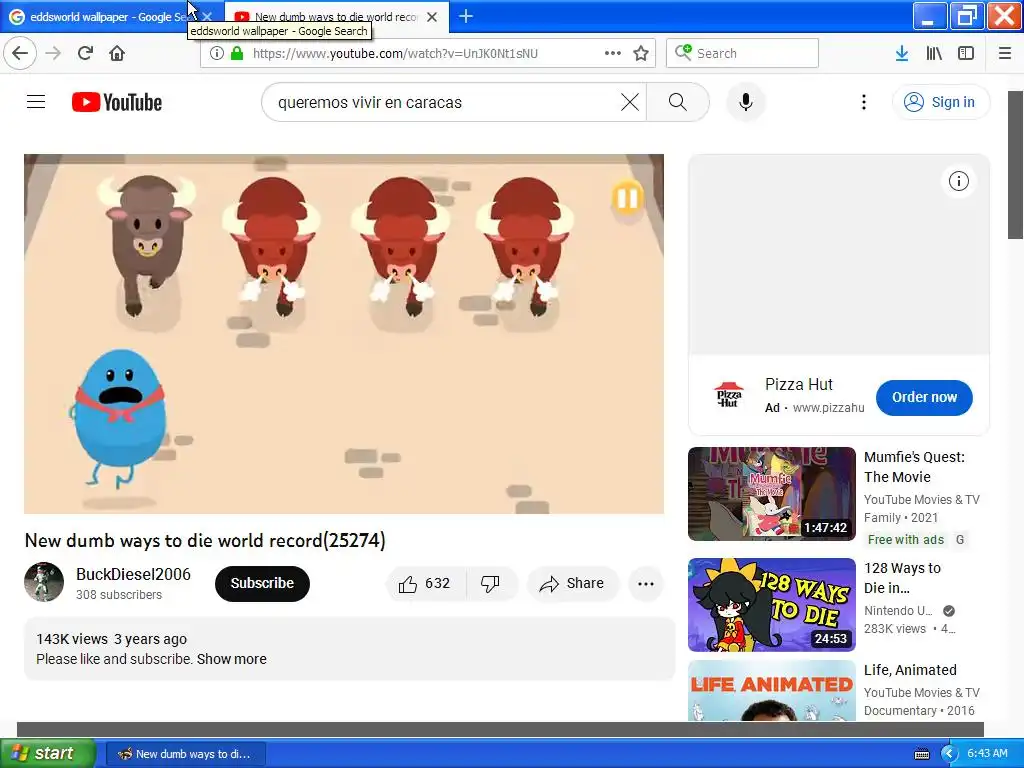Search with your voice microphone button
Image resolution: width=1024 pixels, height=768 pixels.
746,102
